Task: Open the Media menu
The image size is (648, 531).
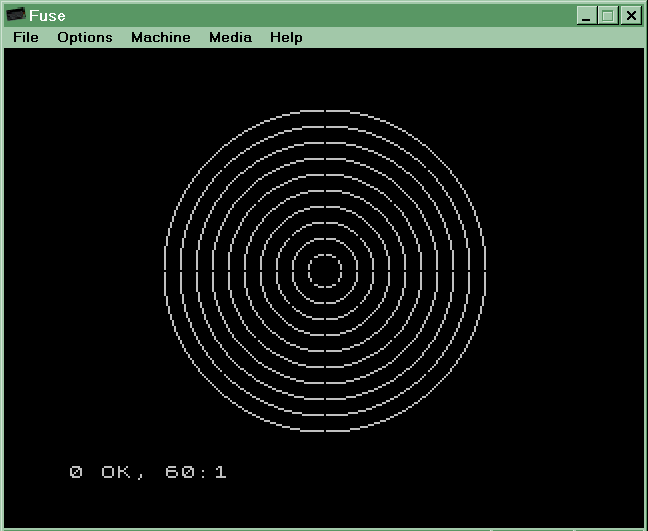Action: (x=230, y=37)
